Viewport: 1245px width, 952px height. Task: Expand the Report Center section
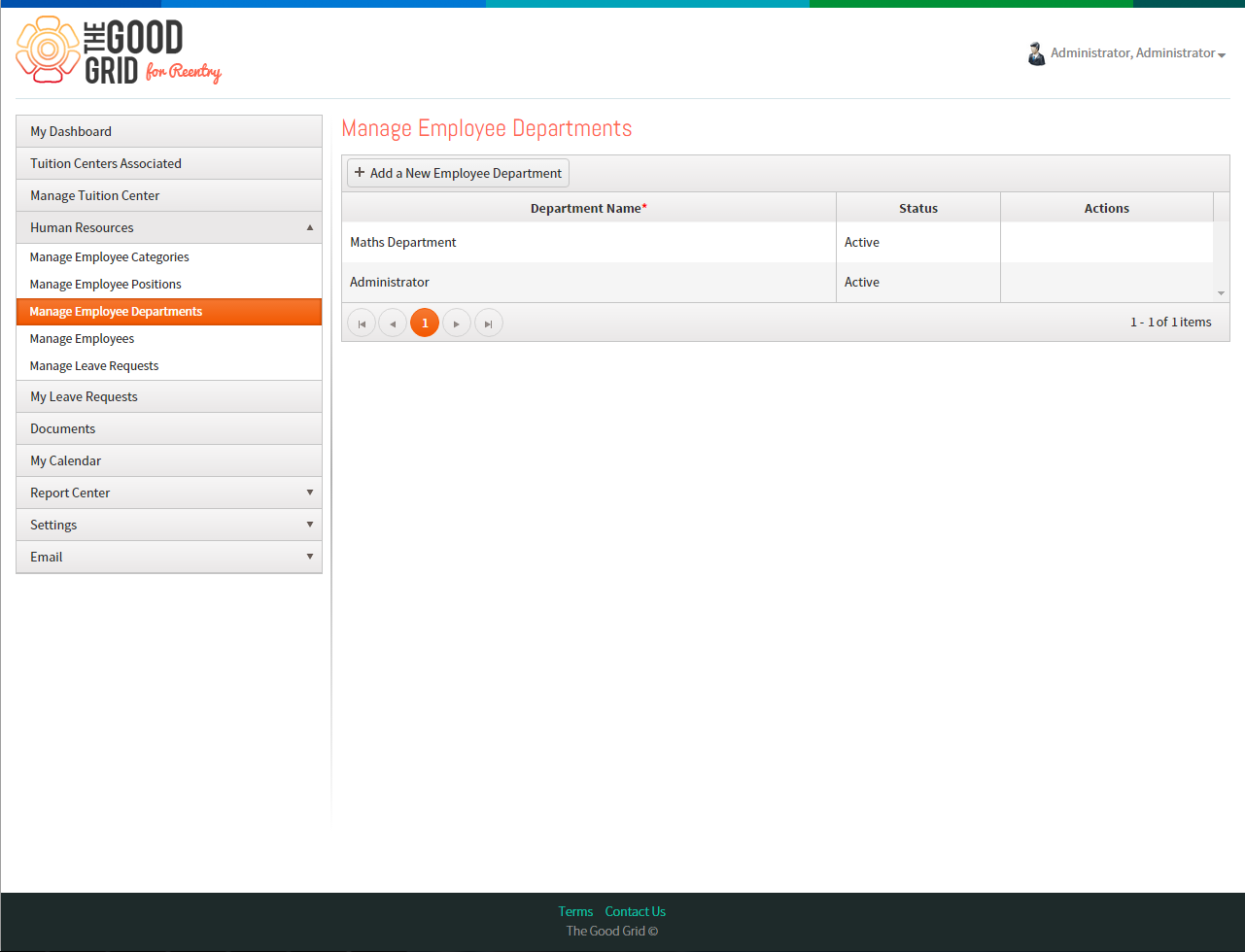pos(169,493)
